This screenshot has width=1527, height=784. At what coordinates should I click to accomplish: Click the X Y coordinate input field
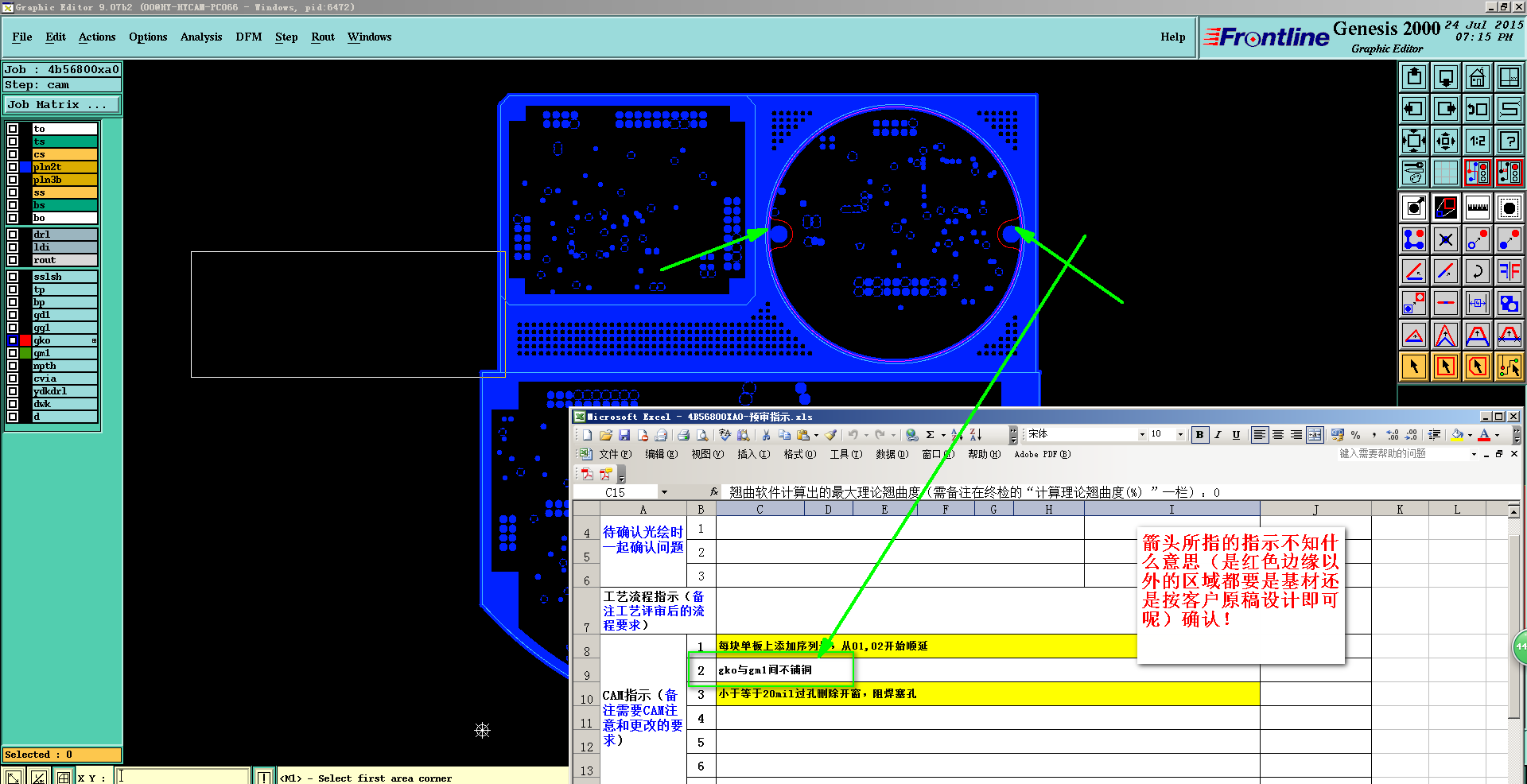[x=183, y=777]
